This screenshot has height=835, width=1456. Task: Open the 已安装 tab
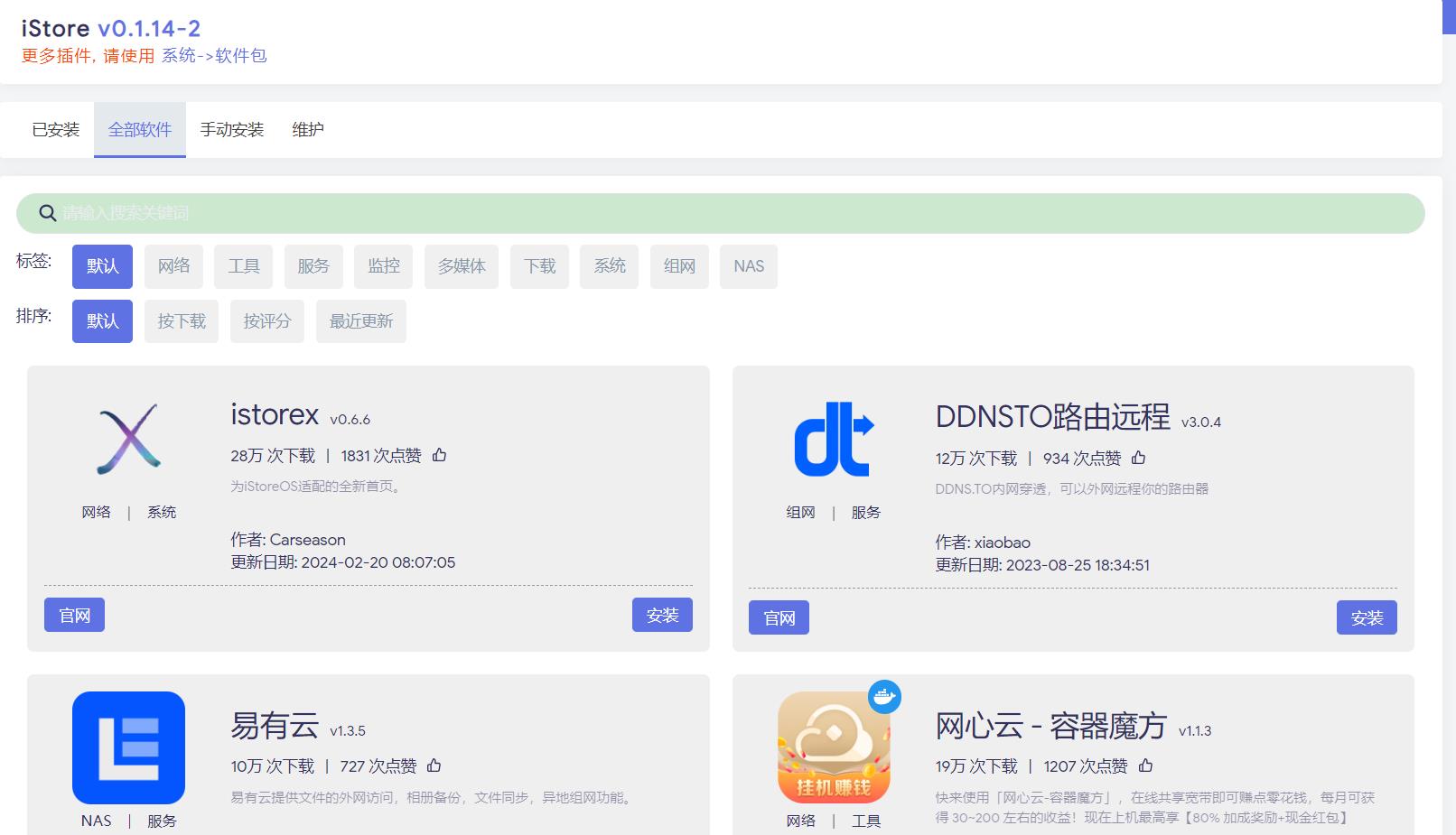(56, 130)
